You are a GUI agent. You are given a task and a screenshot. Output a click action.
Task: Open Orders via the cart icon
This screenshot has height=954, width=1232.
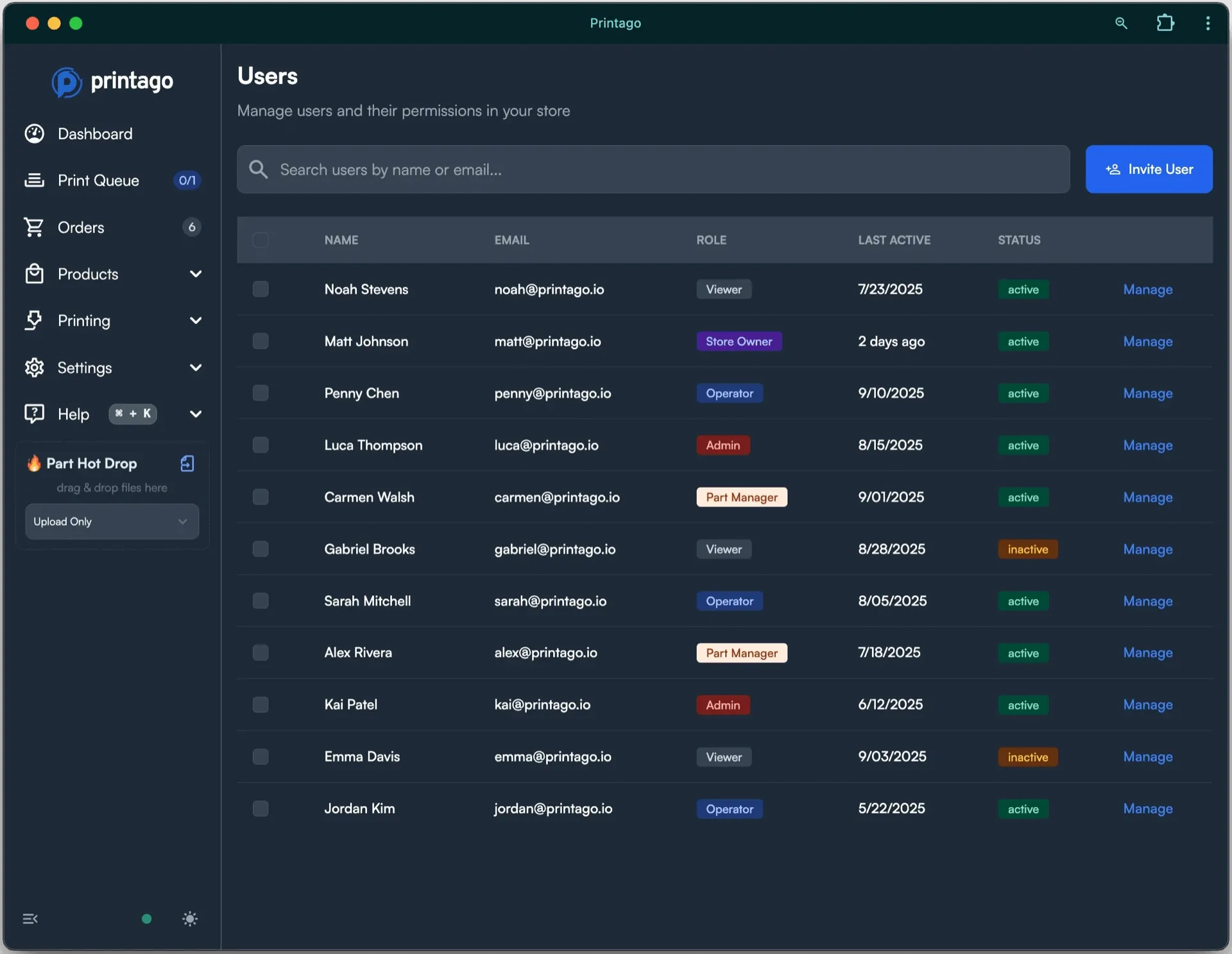[35, 227]
